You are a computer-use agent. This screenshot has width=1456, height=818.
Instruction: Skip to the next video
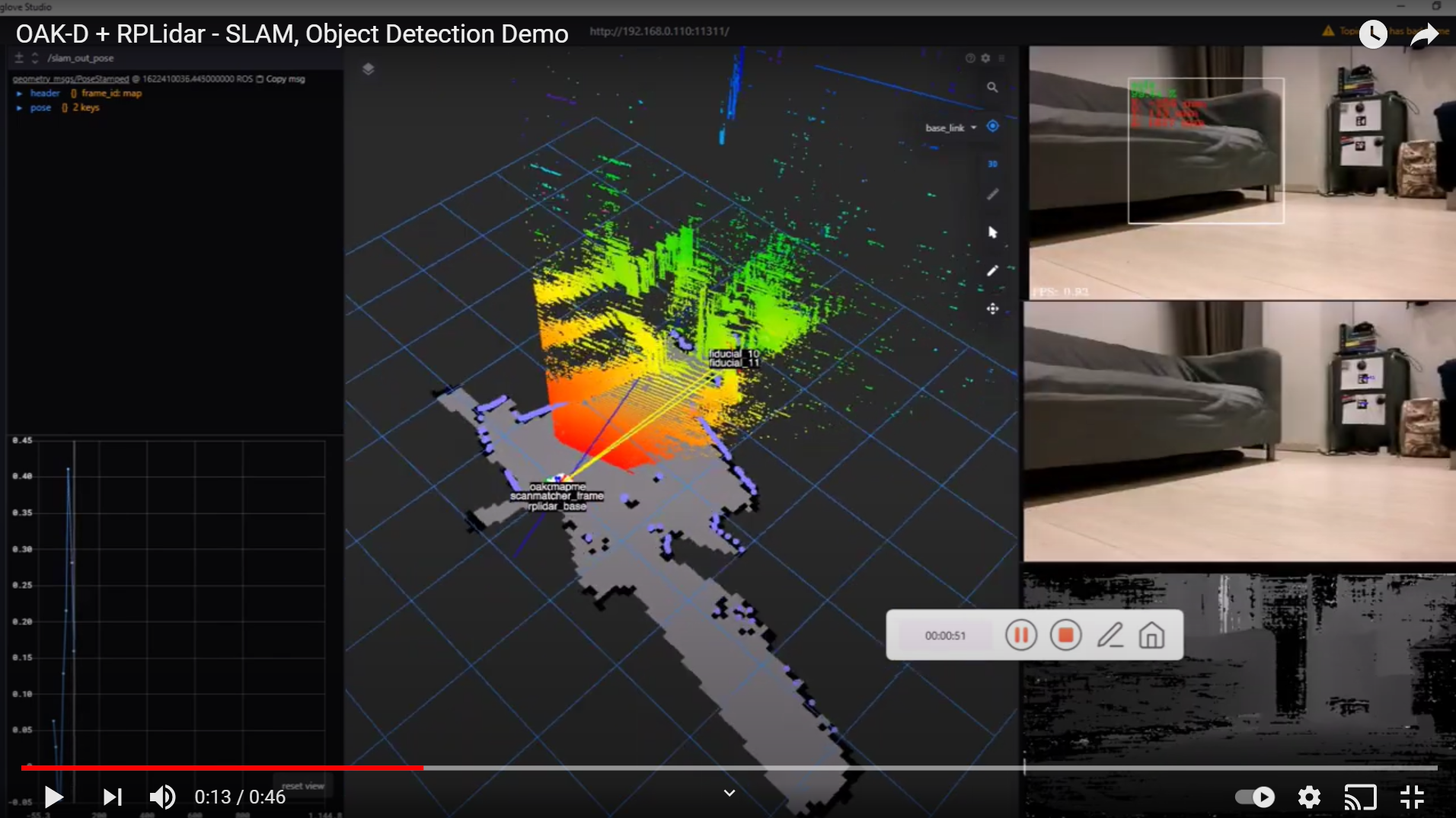(113, 797)
